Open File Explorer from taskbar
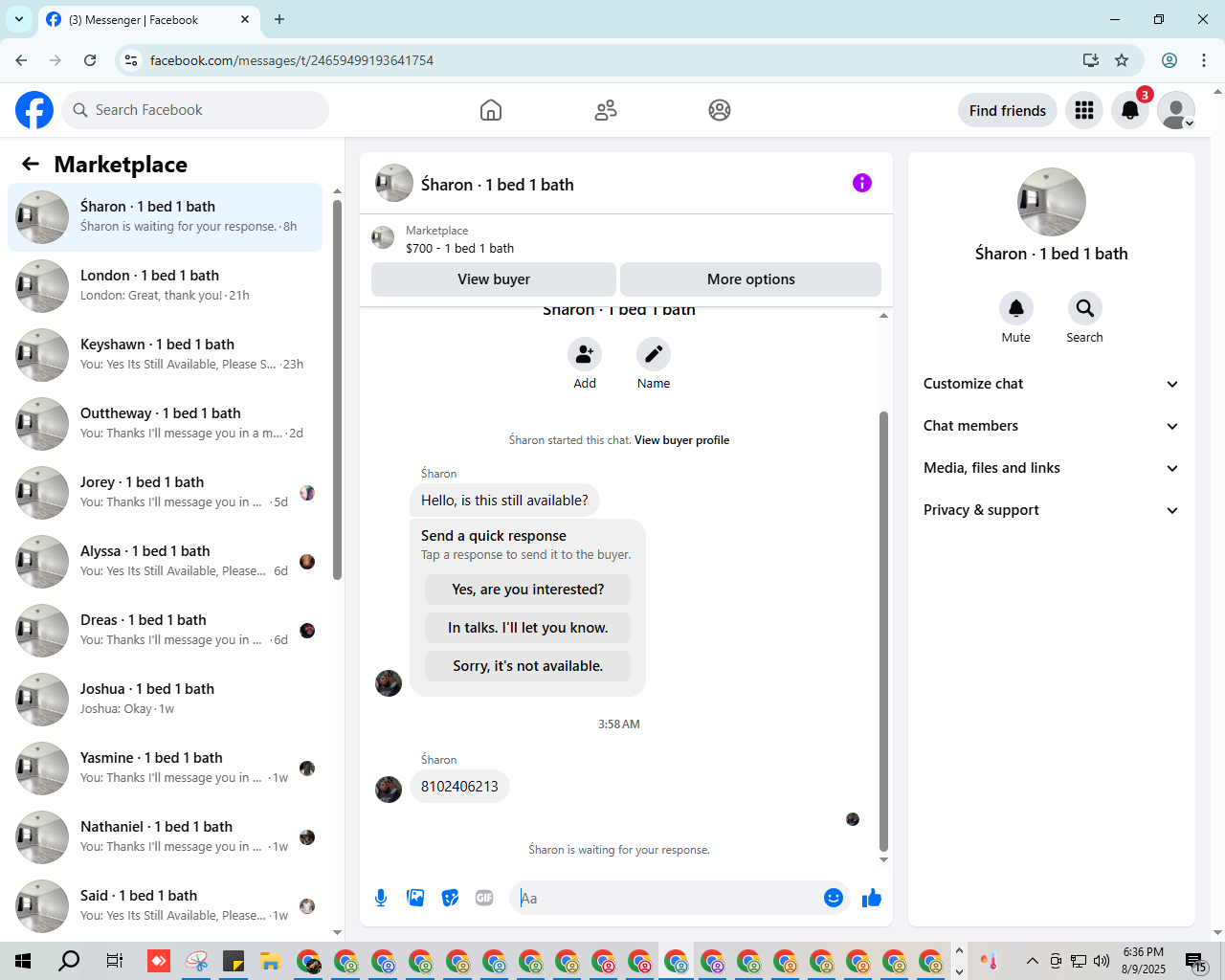Image resolution: width=1225 pixels, height=980 pixels. 270,961
